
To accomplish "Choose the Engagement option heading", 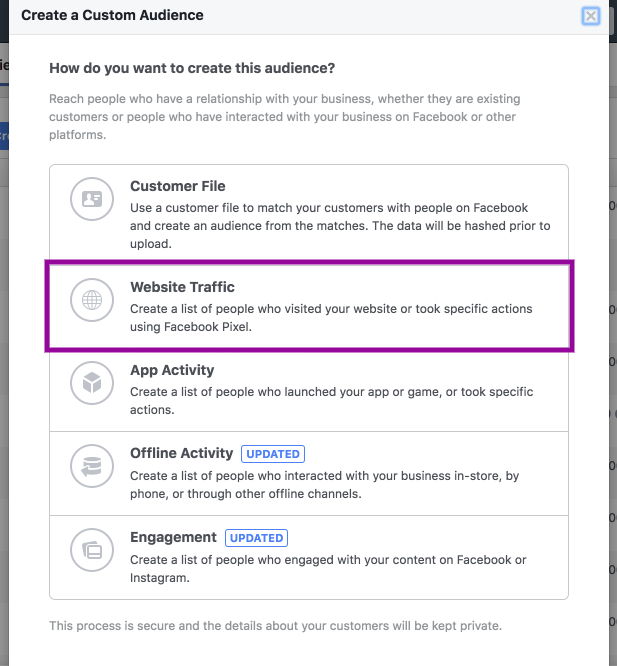I will coord(173,537).
